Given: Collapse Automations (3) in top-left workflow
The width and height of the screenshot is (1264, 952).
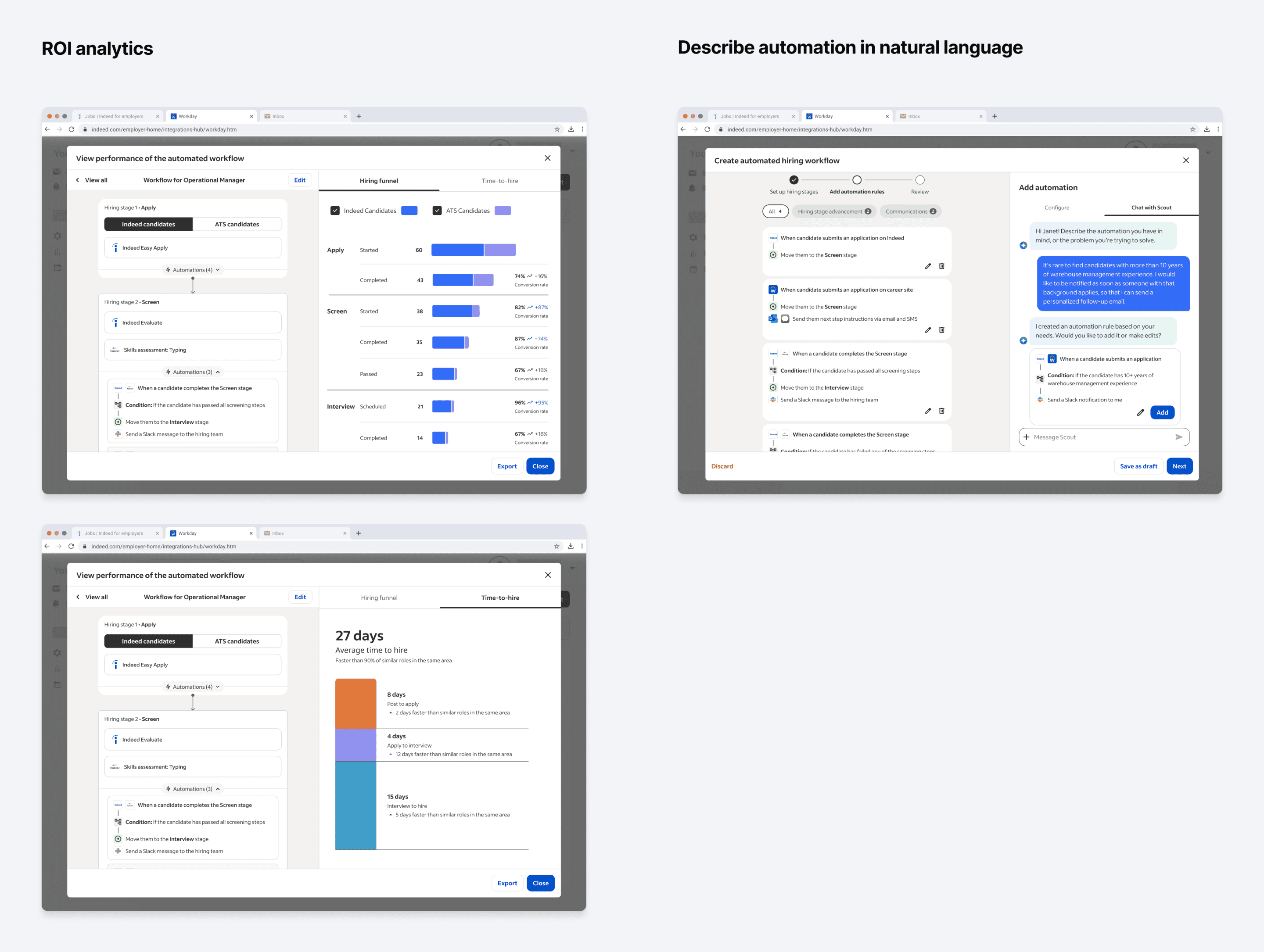Looking at the screenshot, I should (x=193, y=372).
